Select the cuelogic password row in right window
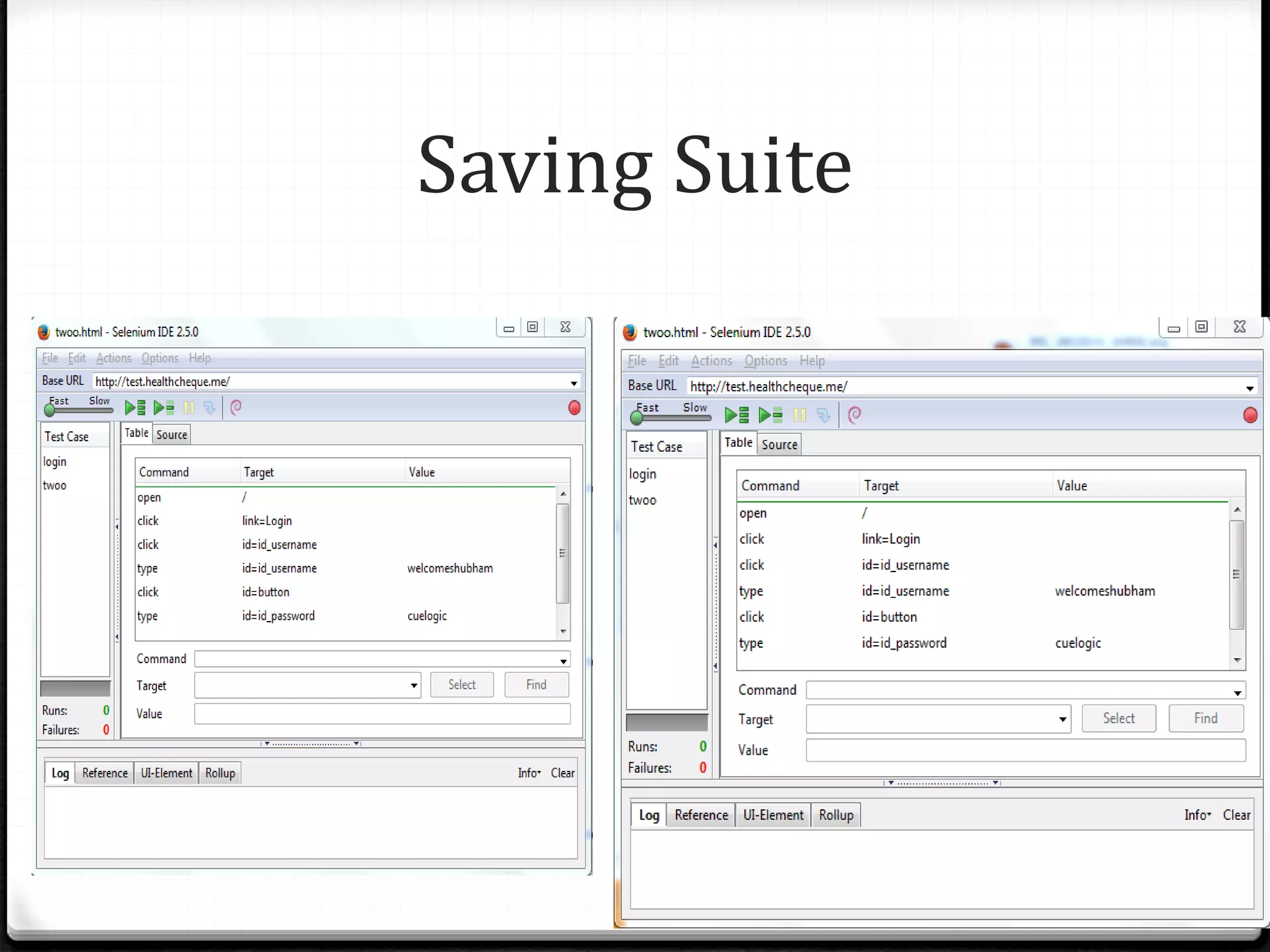 [x=983, y=643]
